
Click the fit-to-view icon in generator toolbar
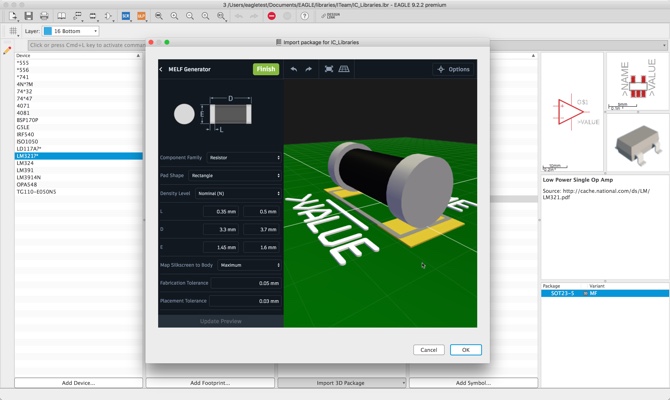329,69
